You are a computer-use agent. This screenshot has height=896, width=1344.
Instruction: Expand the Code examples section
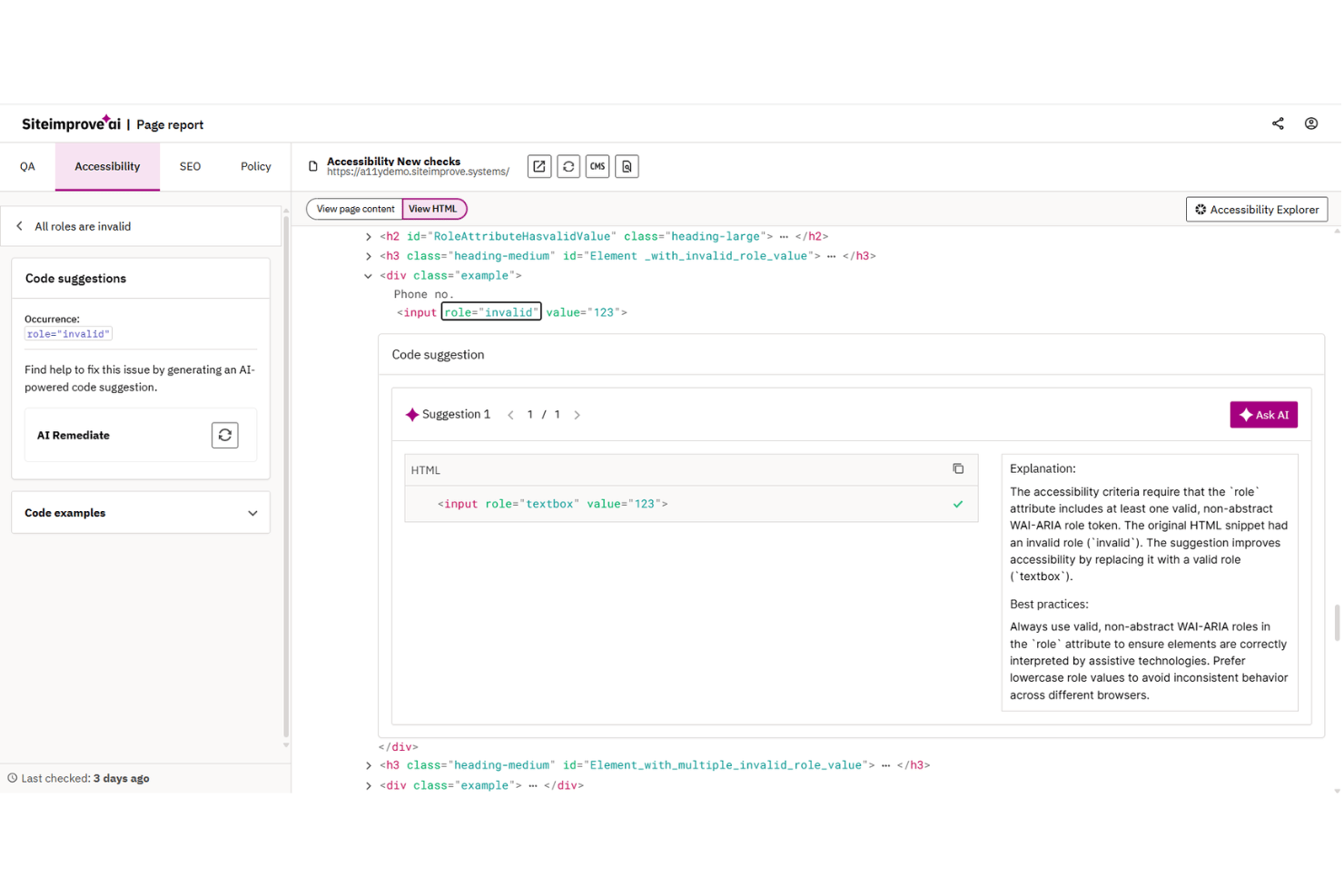(x=141, y=513)
